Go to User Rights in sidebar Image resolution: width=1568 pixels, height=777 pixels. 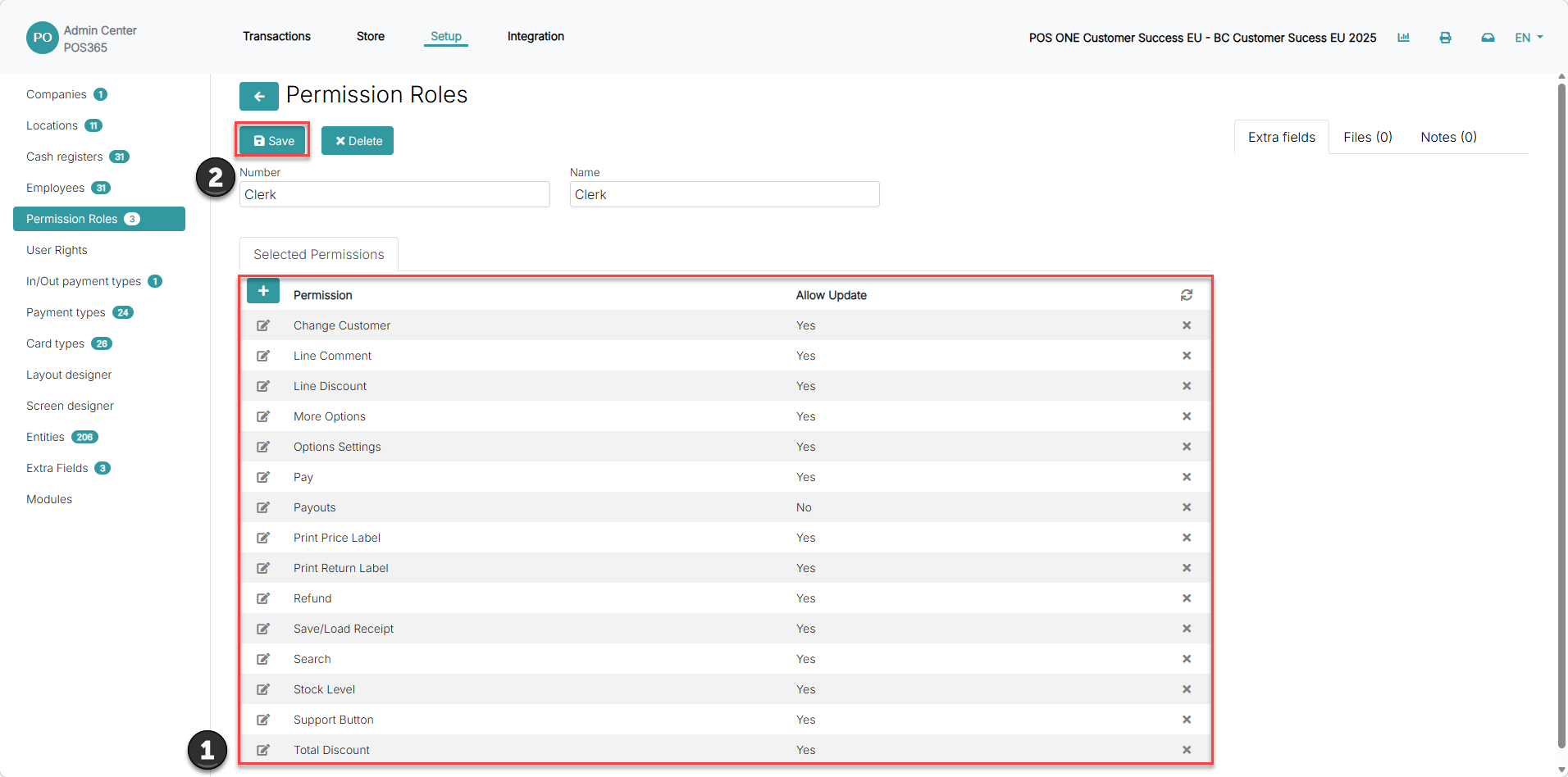(57, 250)
